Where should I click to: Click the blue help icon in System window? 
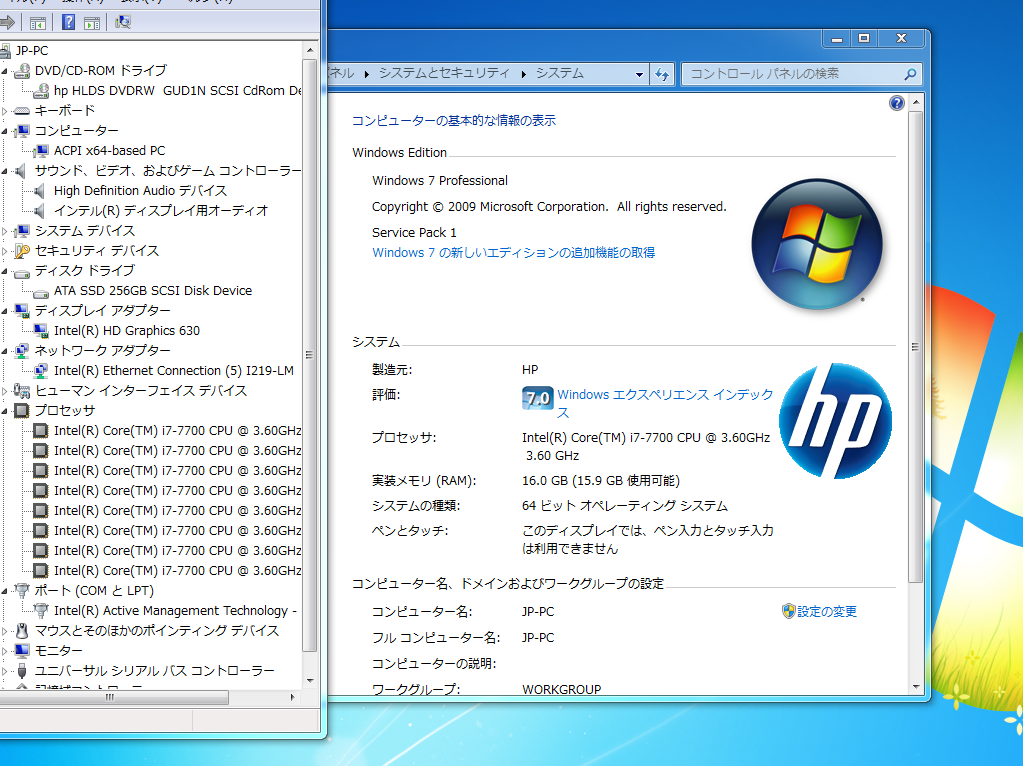[x=896, y=102]
